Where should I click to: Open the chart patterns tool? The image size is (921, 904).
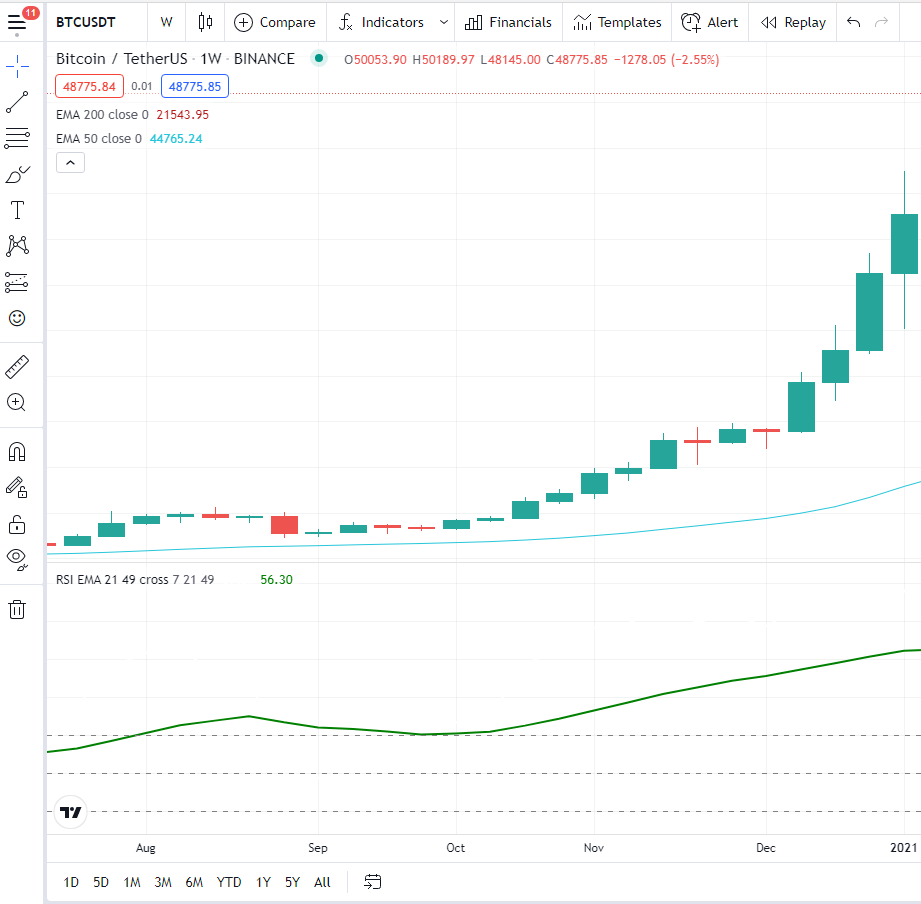pyautogui.click(x=17, y=246)
